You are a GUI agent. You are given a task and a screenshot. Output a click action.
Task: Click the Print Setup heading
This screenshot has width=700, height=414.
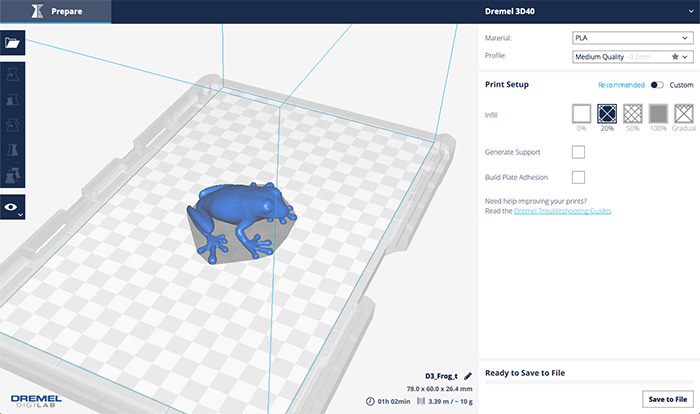point(507,84)
